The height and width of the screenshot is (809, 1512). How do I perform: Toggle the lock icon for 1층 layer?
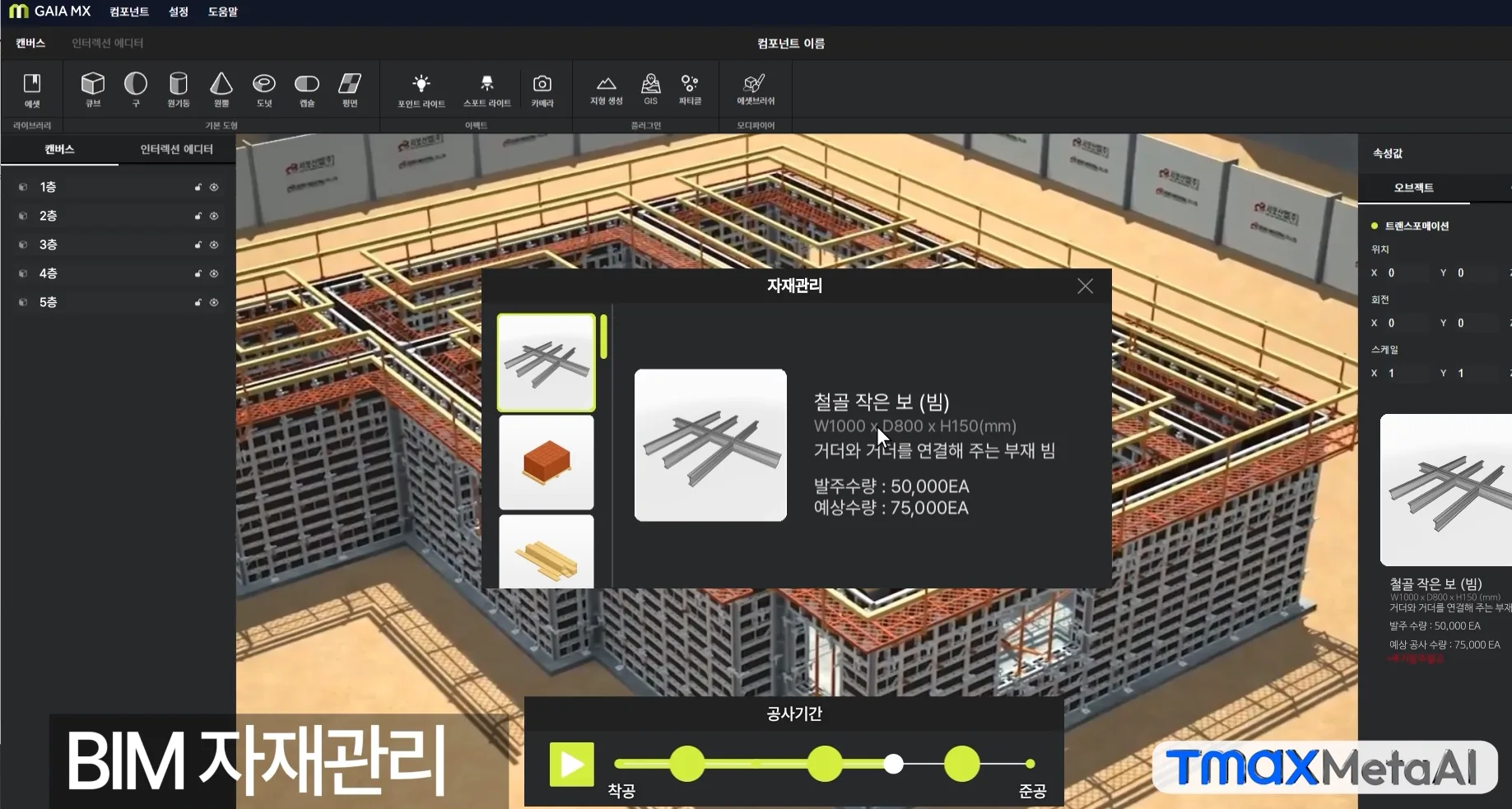click(198, 188)
